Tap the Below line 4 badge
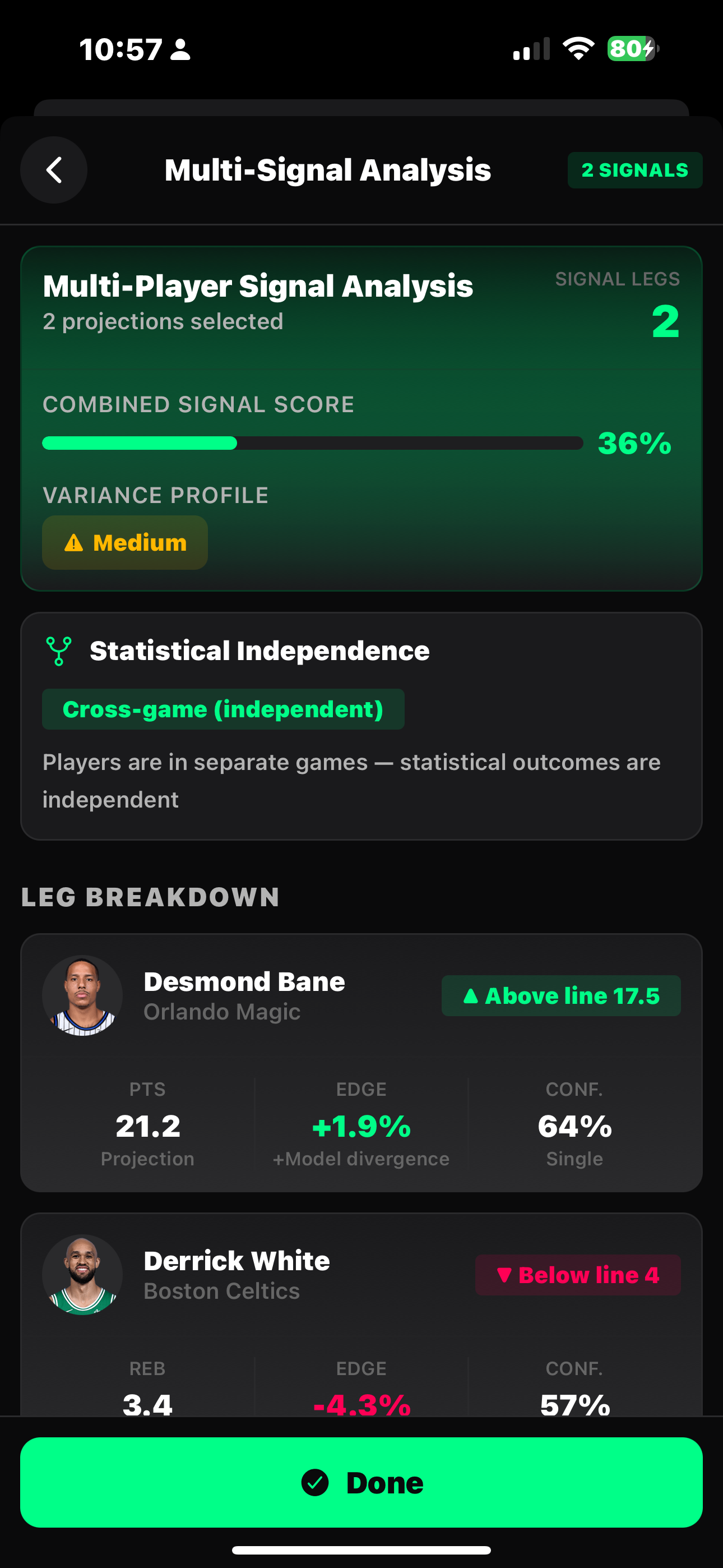This screenshot has width=723, height=1568. (577, 1275)
